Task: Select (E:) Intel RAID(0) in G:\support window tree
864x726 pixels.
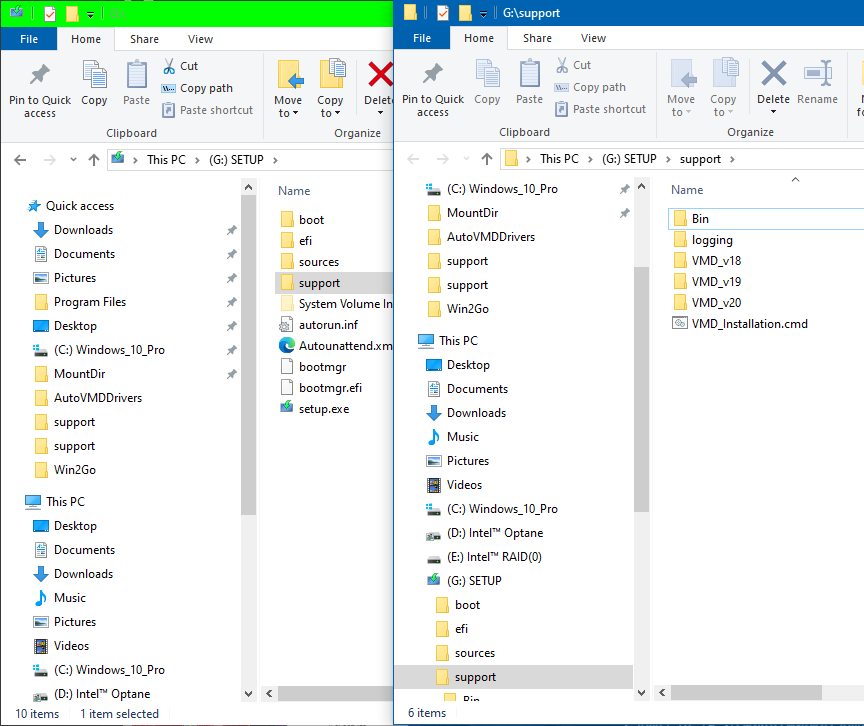Action: click(494, 557)
